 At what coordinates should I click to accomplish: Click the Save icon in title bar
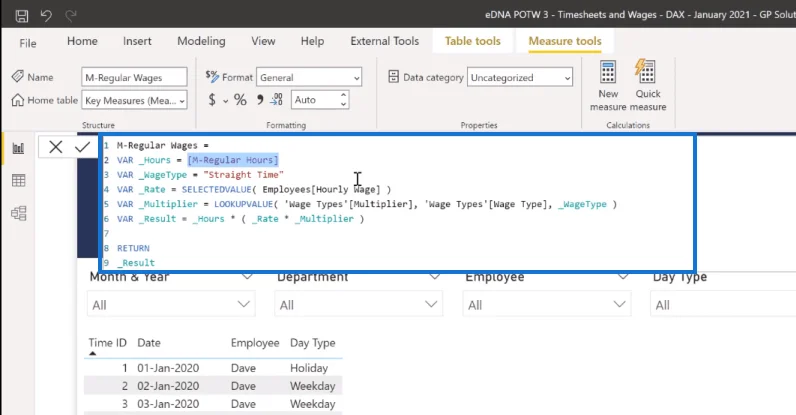tap(22, 16)
